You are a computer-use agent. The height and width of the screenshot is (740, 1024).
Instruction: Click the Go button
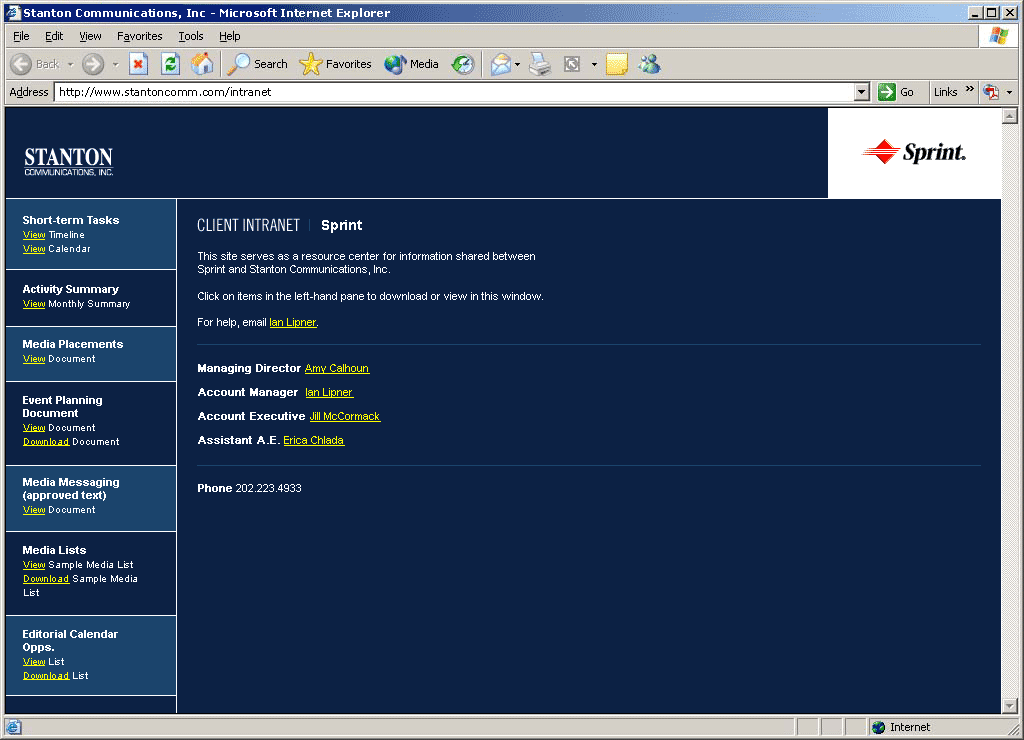tap(896, 92)
